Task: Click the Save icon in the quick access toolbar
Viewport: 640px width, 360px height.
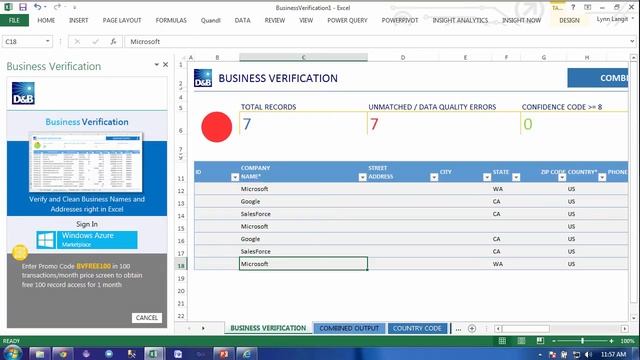Action: click(x=23, y=7)
